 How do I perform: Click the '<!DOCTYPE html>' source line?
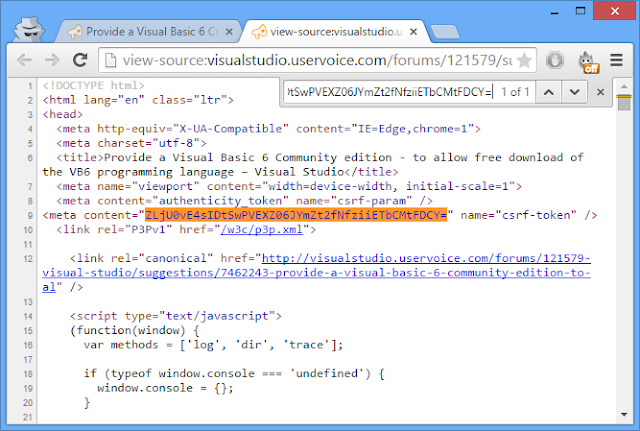tap(93, 86)
